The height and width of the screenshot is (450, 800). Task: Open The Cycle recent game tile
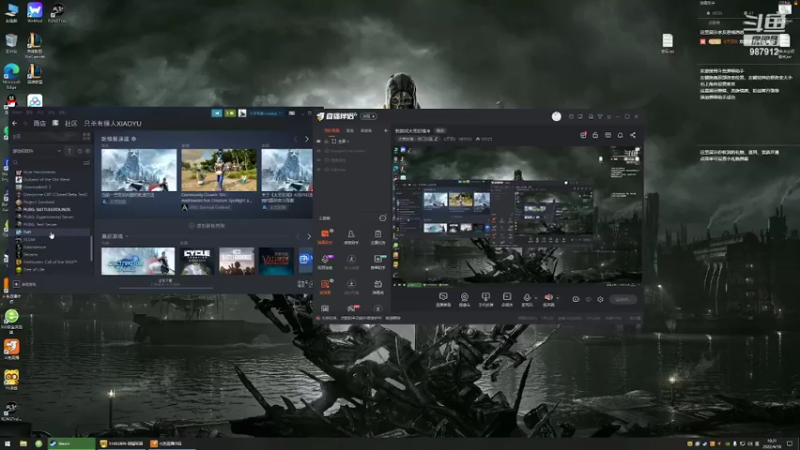pos(197,261)
